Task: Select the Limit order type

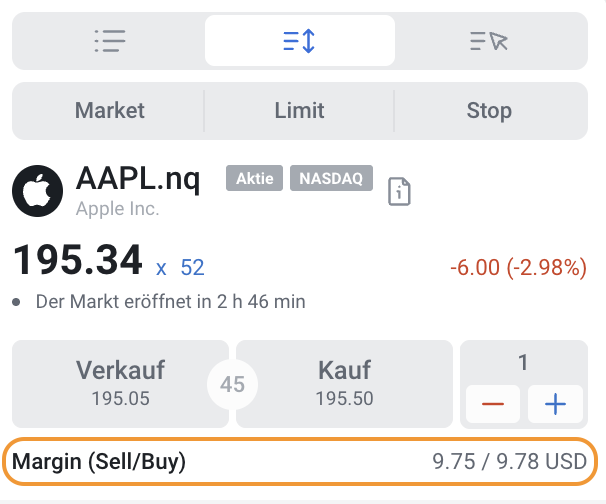Action: (299, 111)
